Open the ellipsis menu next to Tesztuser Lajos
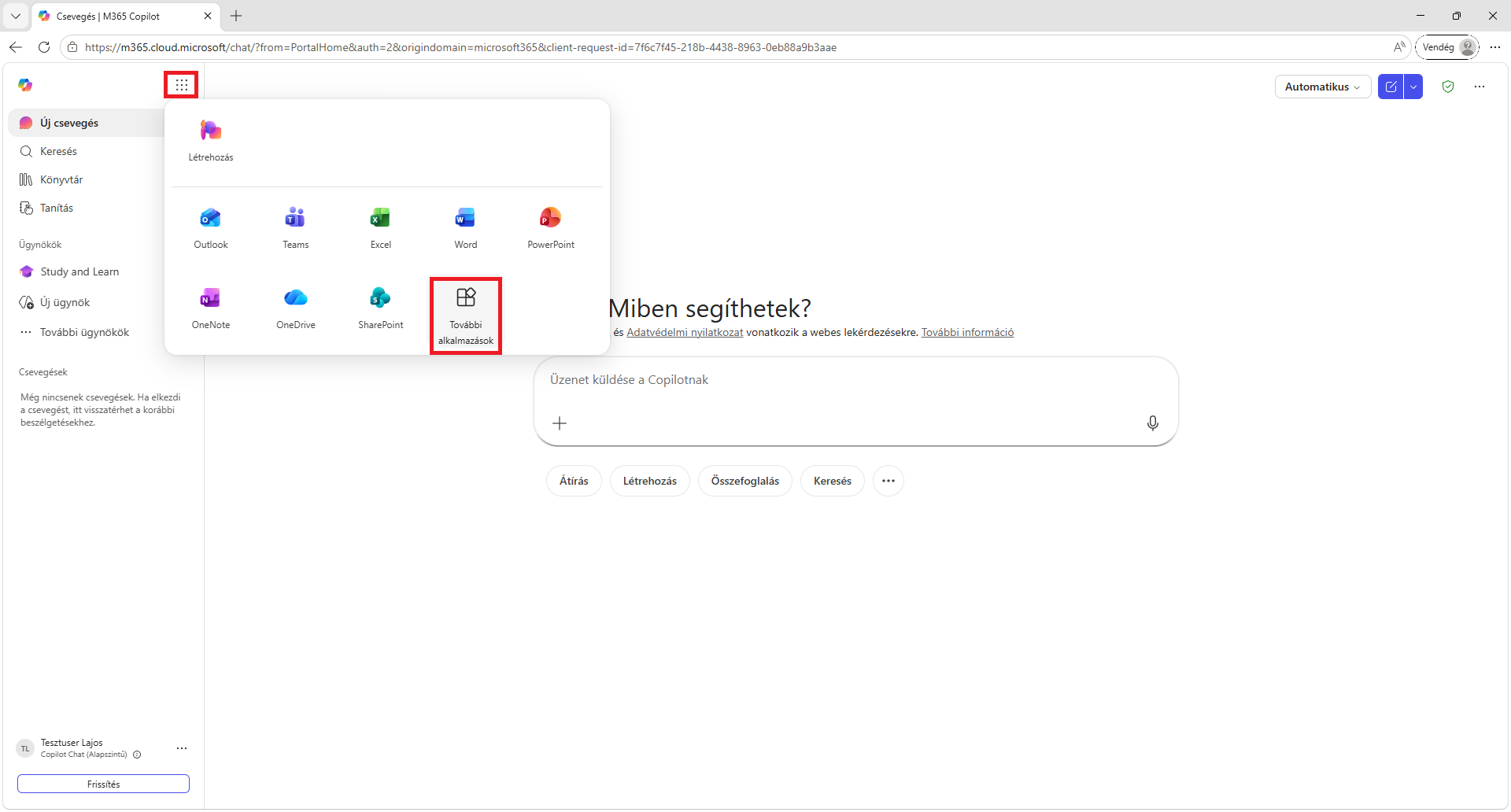The image size is (1511, 812). (x=182, y=748)
